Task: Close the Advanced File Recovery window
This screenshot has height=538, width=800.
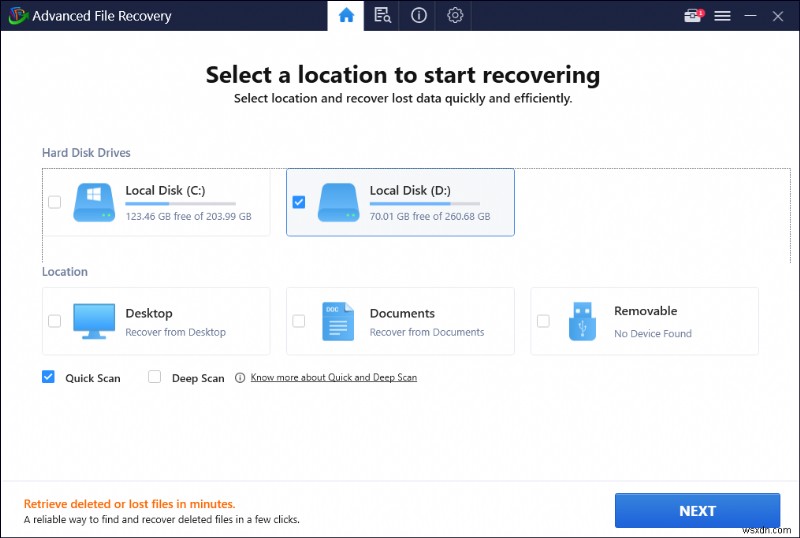Action: pyautogui.click(x=778, y=16)
